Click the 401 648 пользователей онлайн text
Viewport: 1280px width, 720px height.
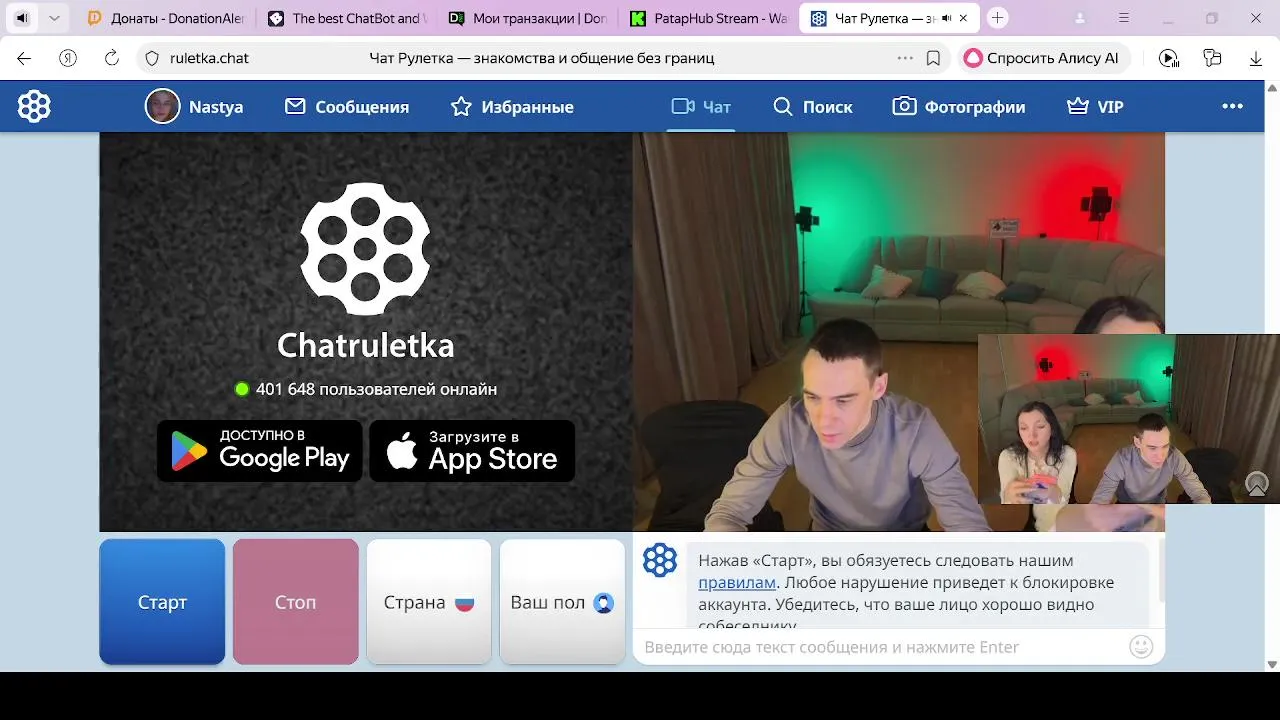(376, 389)
